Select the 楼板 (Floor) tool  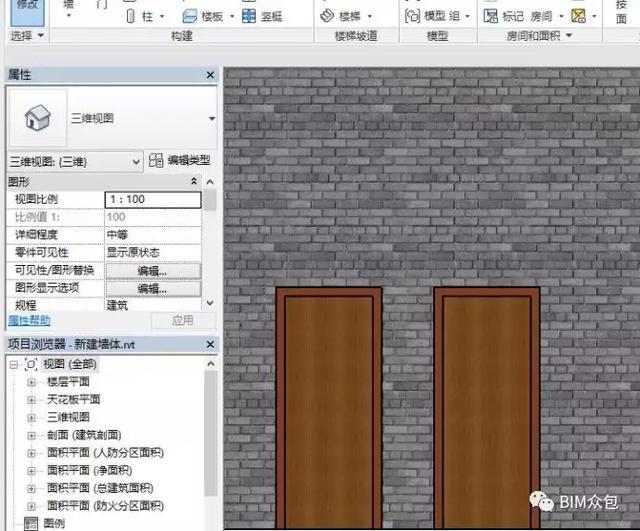(203, 17)
